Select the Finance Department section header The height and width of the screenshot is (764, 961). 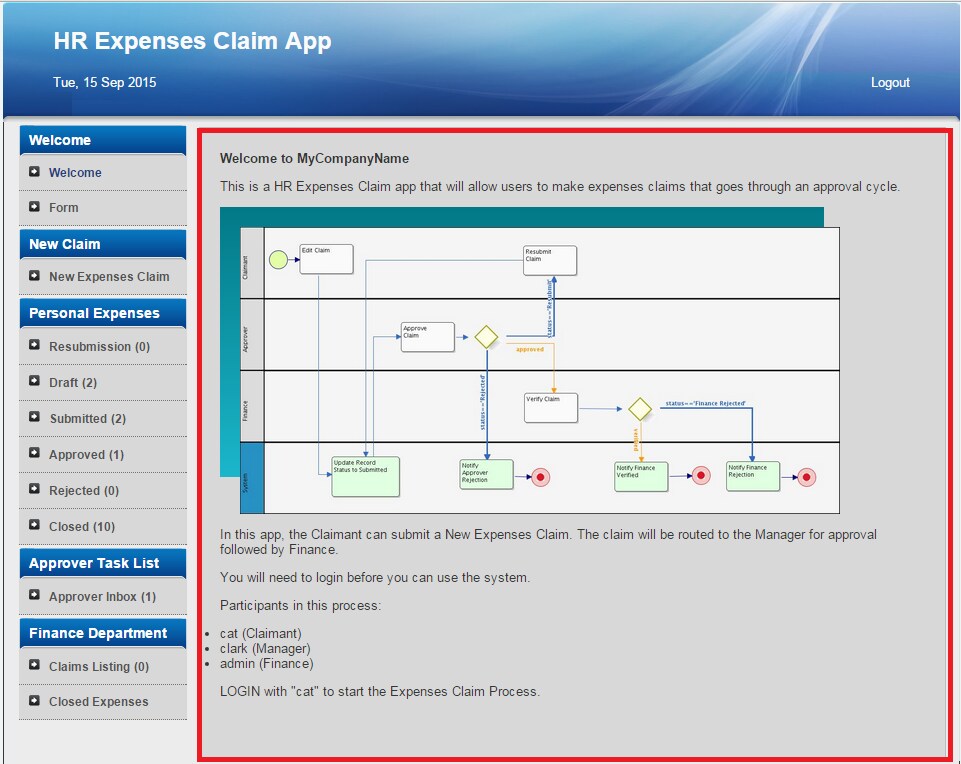tap(103, 633)
